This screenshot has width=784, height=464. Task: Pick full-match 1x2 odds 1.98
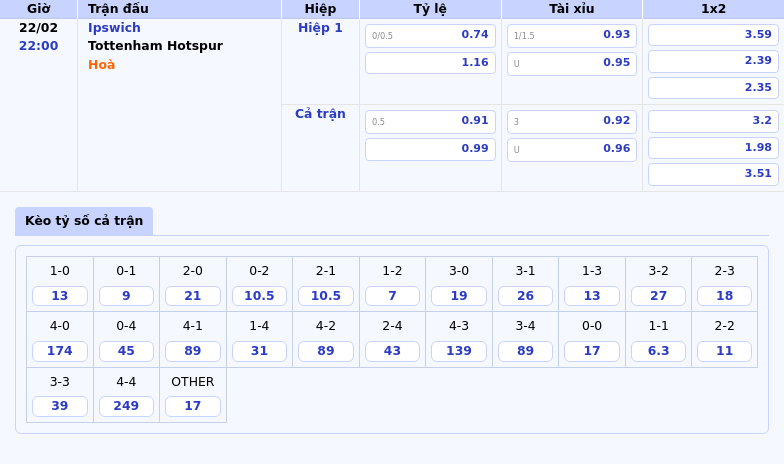712,148
